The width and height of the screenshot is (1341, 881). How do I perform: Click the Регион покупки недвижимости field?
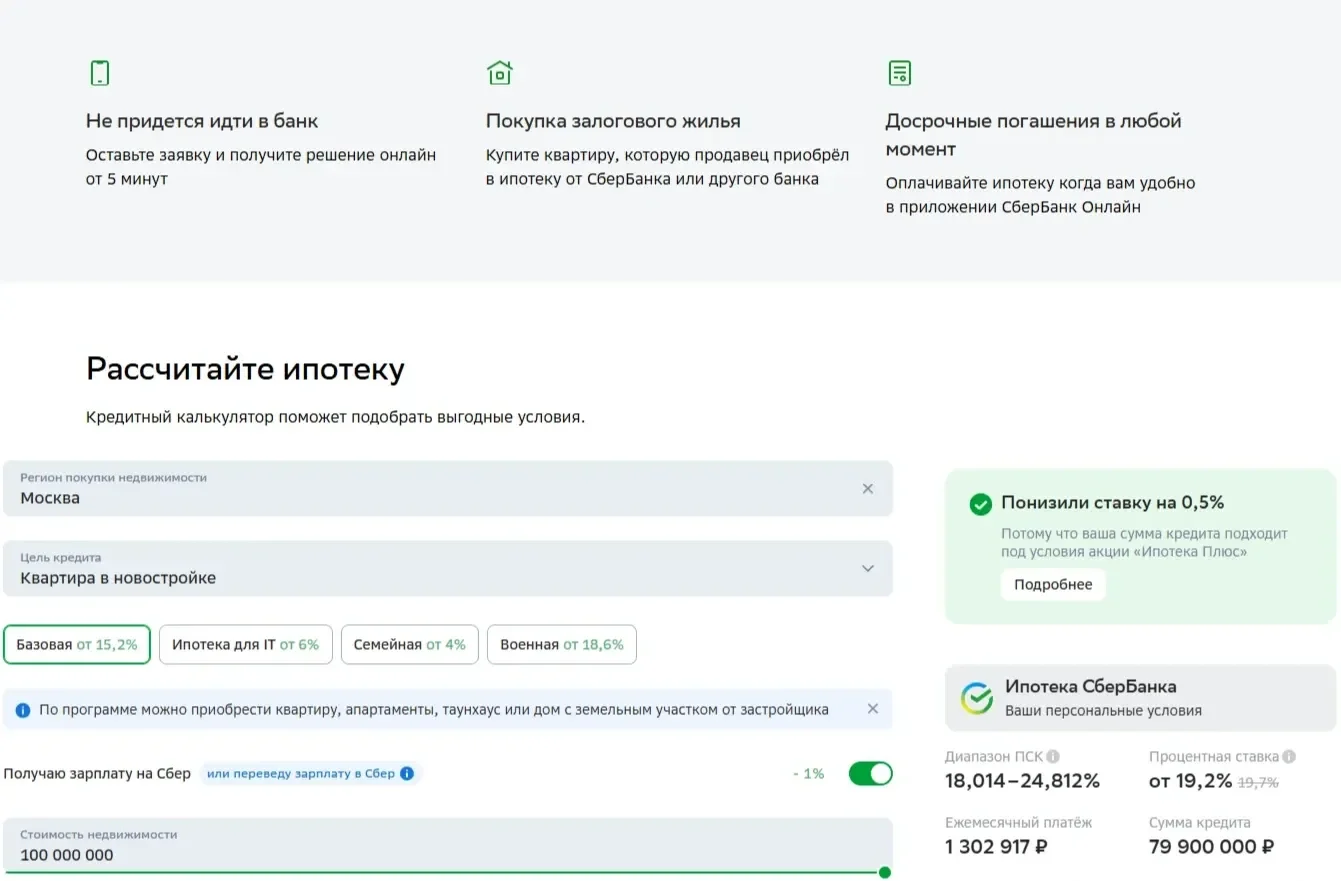[x=448, y=489]
